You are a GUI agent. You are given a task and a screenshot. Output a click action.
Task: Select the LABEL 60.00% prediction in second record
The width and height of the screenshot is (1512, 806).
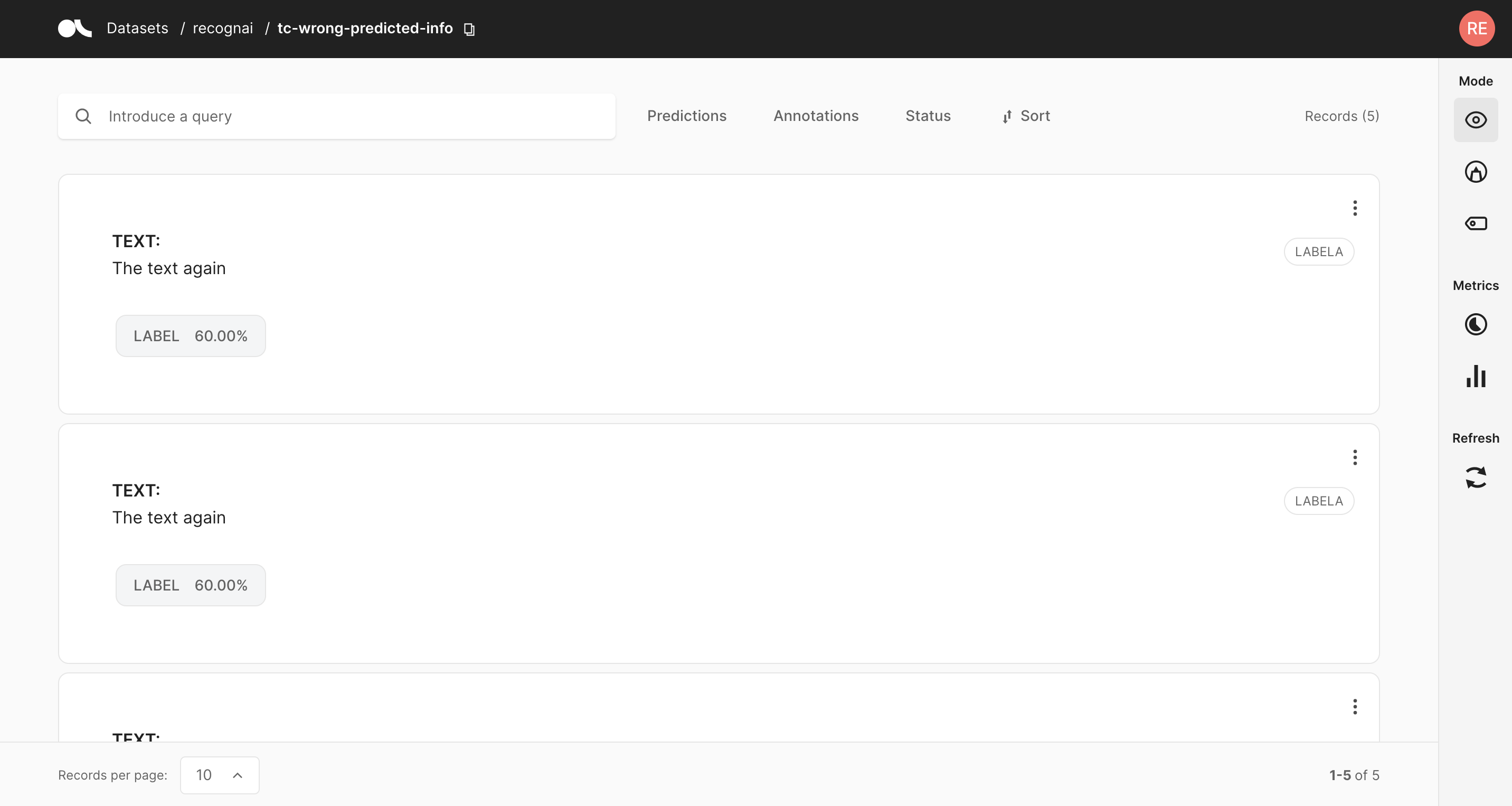(191, 585)
